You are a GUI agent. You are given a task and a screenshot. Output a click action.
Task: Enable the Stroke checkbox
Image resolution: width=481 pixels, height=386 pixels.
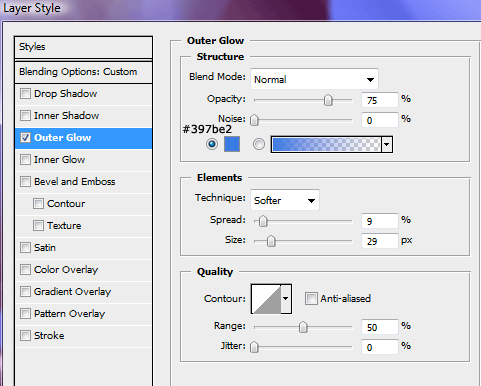point(25,336)
